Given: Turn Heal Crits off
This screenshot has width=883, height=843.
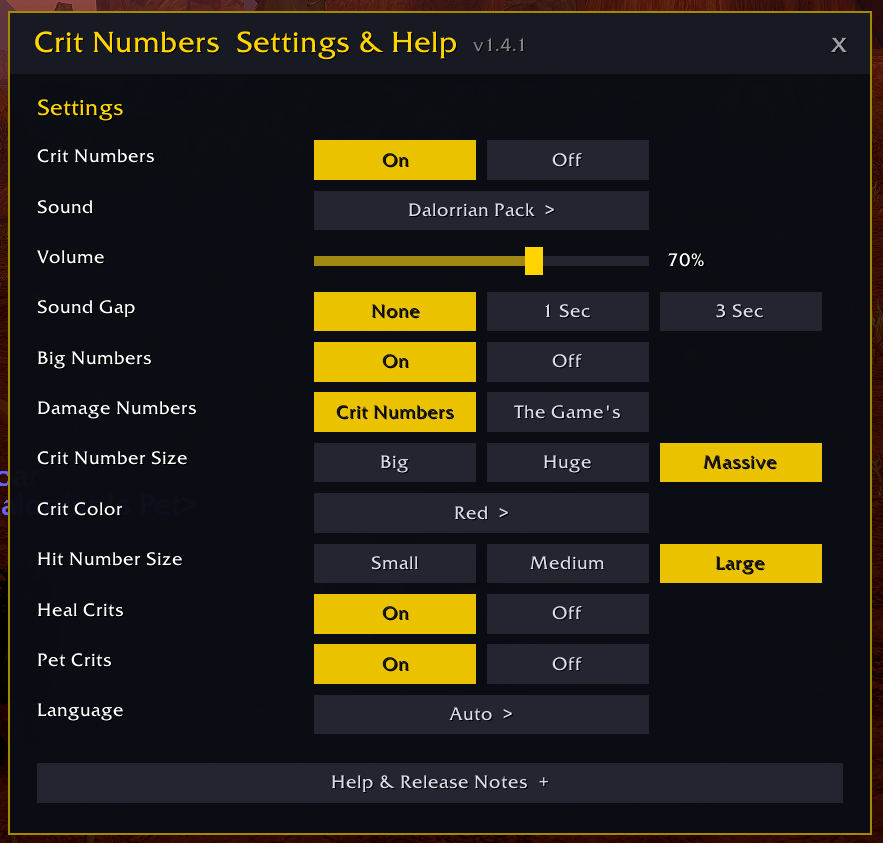Looking at the screenshot, I should point(568,614).
